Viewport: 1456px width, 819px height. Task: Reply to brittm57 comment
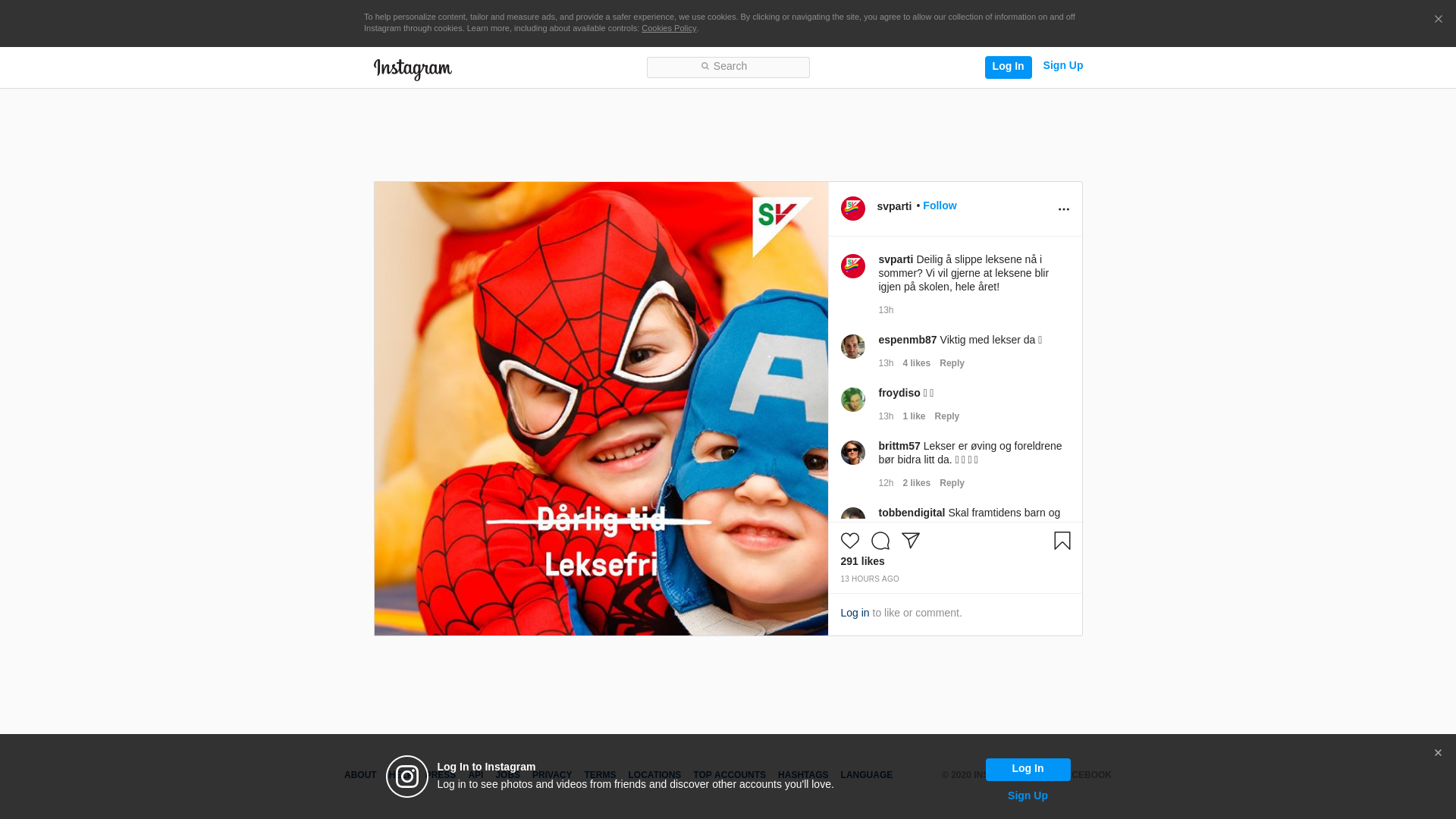pos(952,483)
